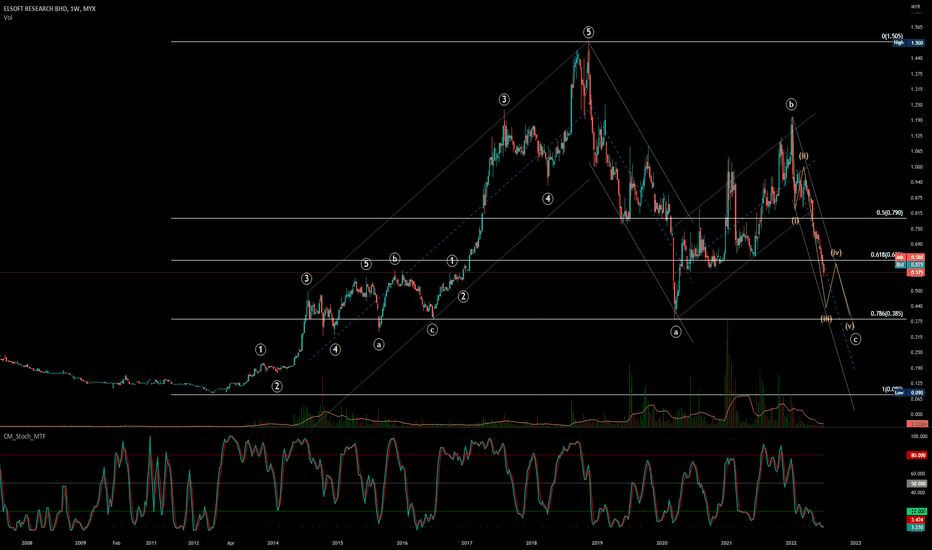Click the 2018 time axis label
This screenshot has height=550, width=932.
coord(531,543)
